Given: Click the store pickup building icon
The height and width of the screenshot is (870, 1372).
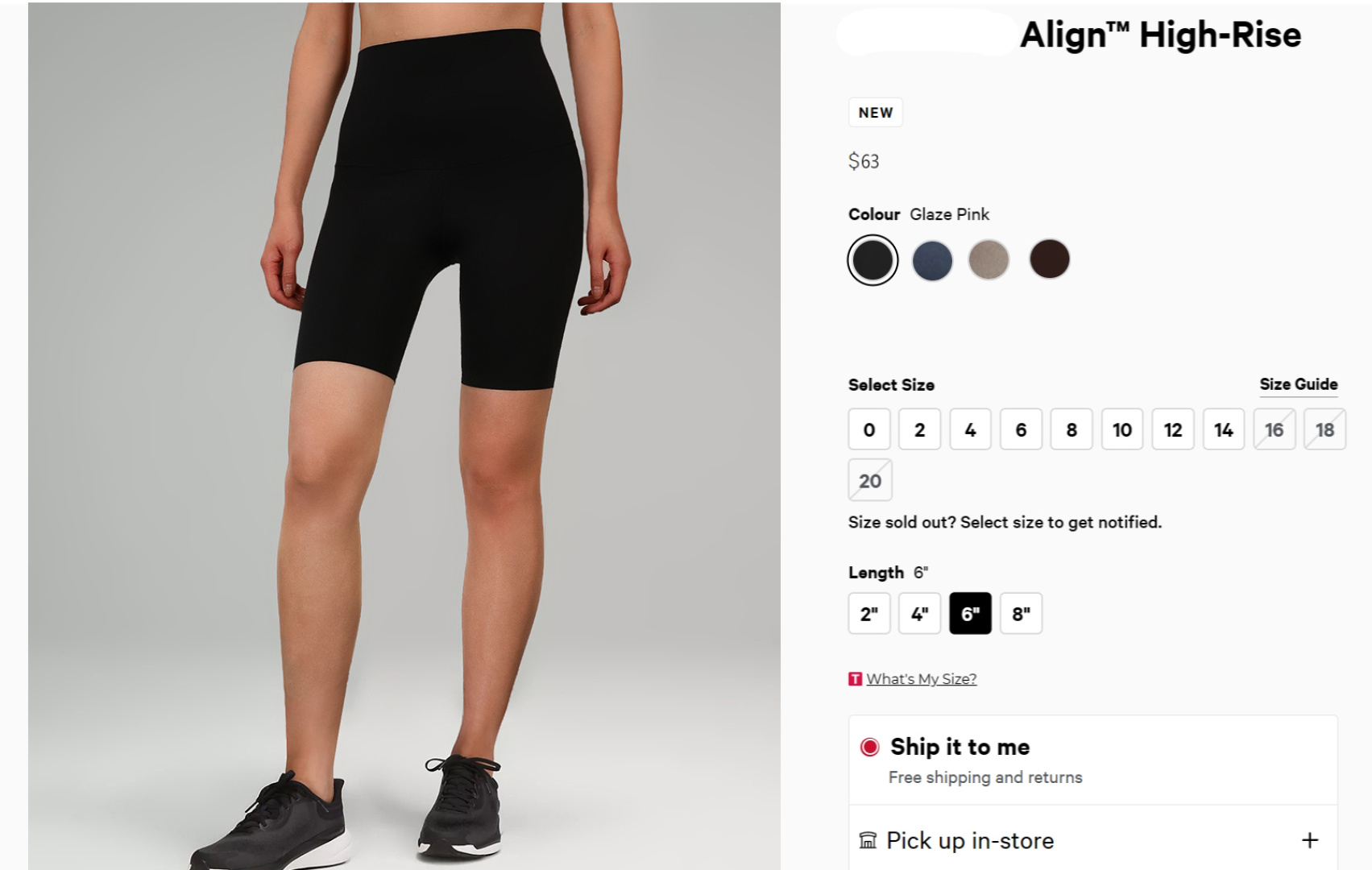Looking at the screenshot, I should coord(868,840).
